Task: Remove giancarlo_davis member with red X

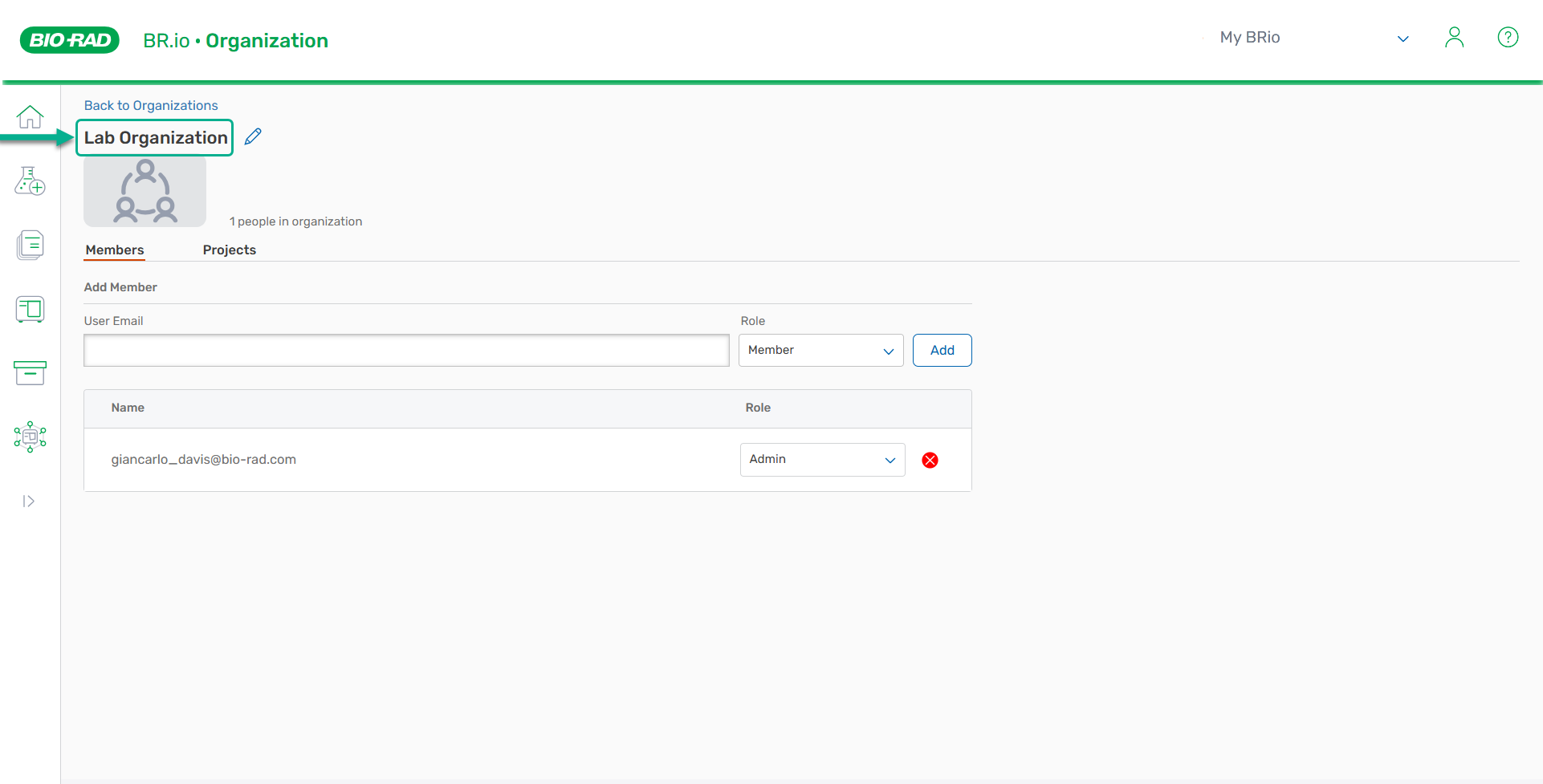Action: point(930,460)
